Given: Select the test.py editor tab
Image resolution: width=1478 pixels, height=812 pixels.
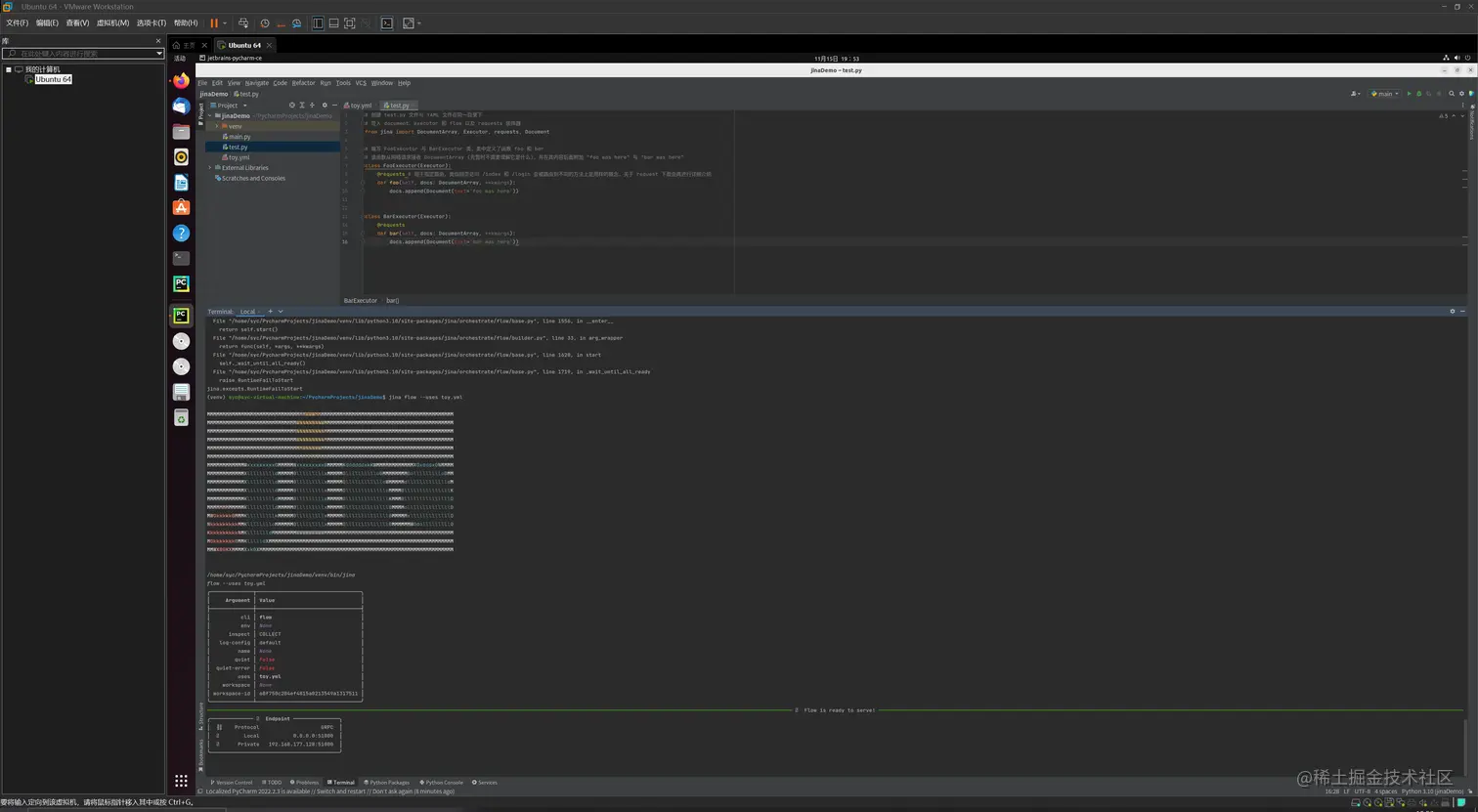Looking at the screenshot, I should click(x=399, y=106).
